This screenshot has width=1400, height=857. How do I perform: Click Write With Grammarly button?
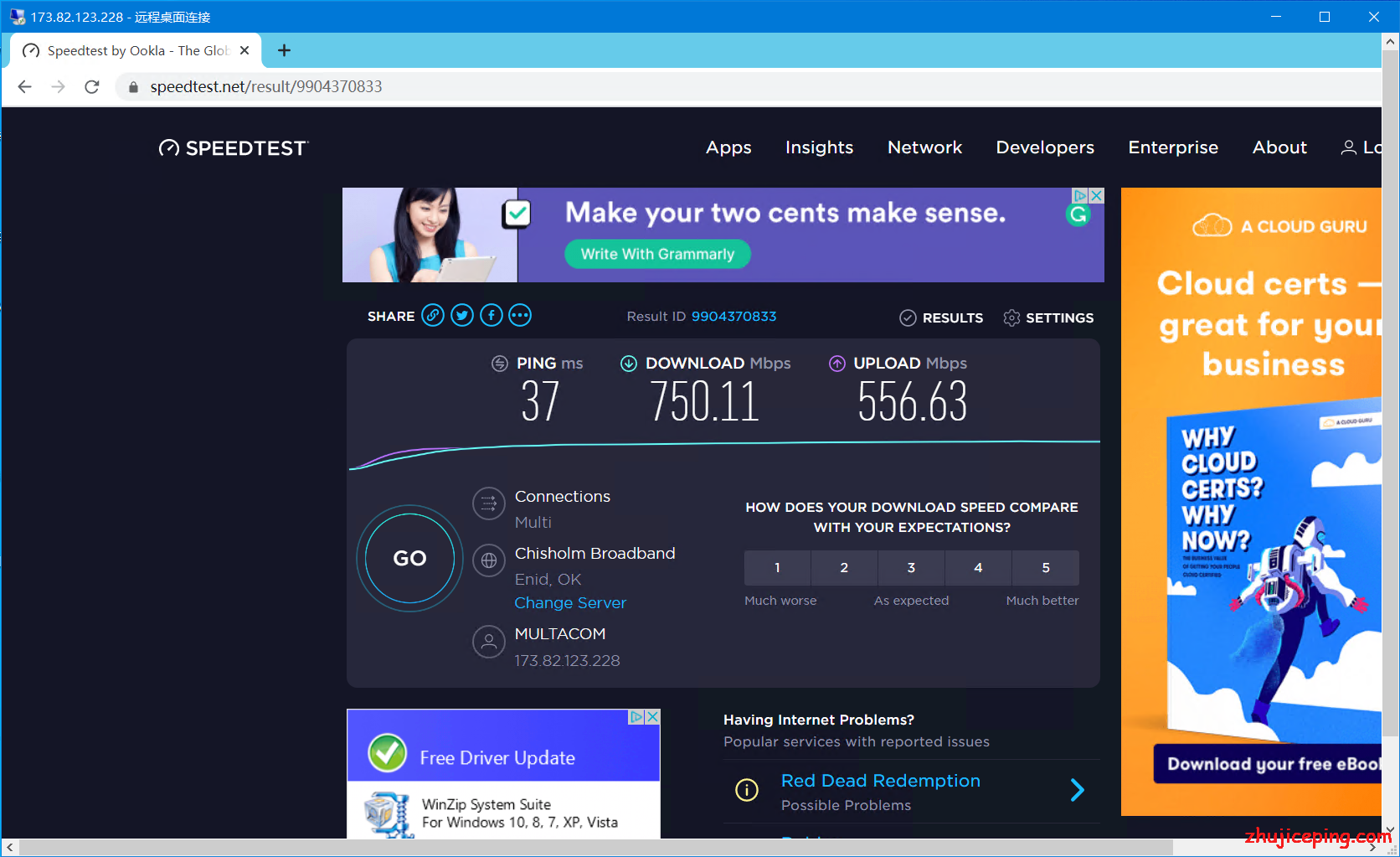point(657,254)
